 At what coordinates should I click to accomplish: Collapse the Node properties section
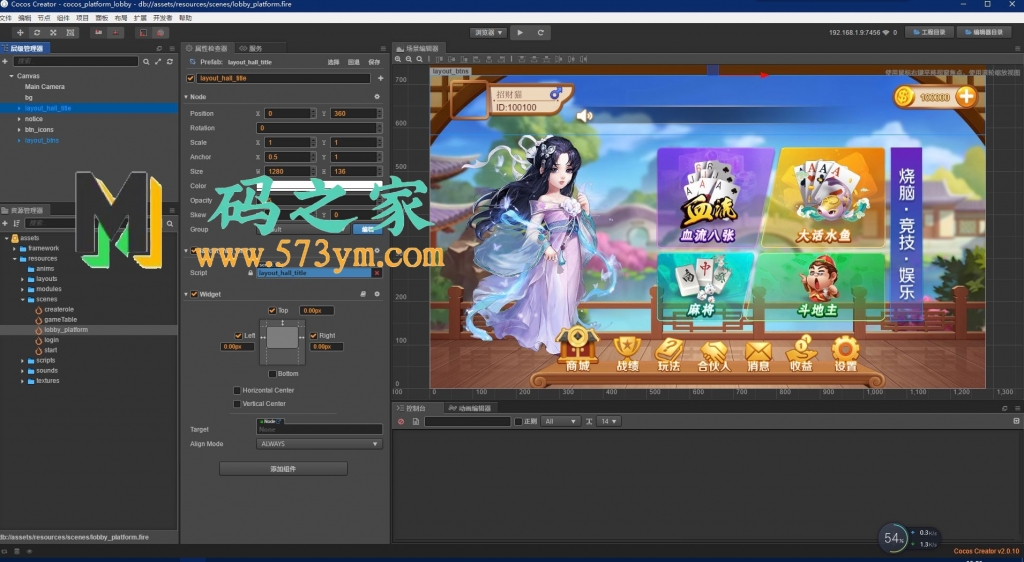point(186,97)
